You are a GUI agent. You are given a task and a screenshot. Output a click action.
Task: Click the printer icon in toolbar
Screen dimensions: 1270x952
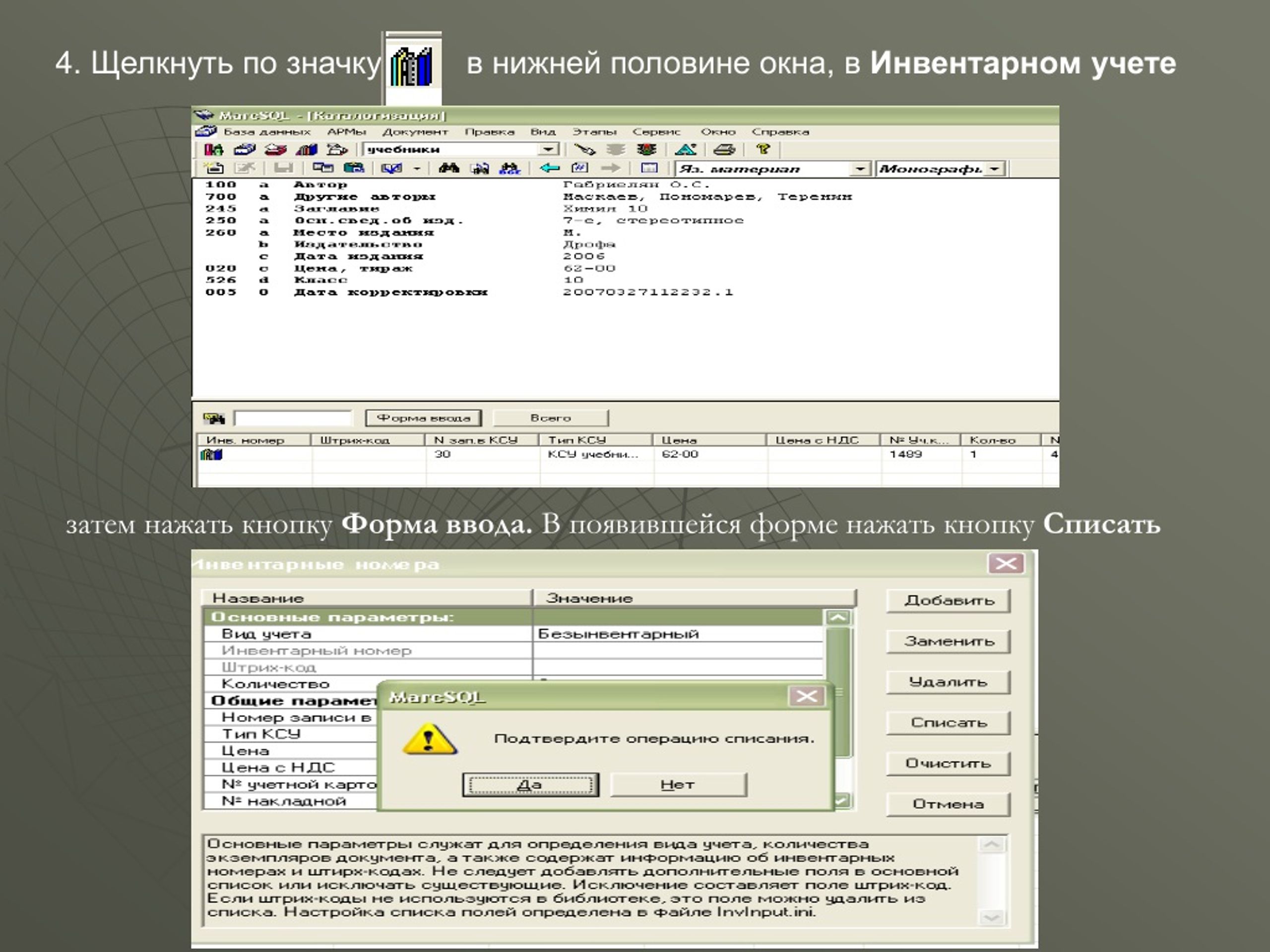pos(724,150)
